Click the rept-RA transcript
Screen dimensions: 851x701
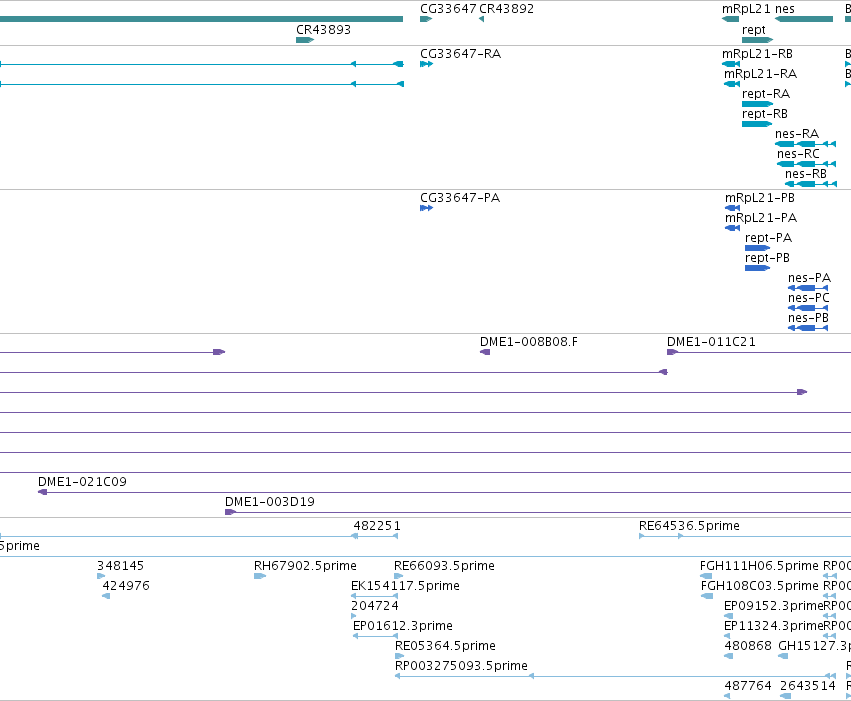pos(766,94)
